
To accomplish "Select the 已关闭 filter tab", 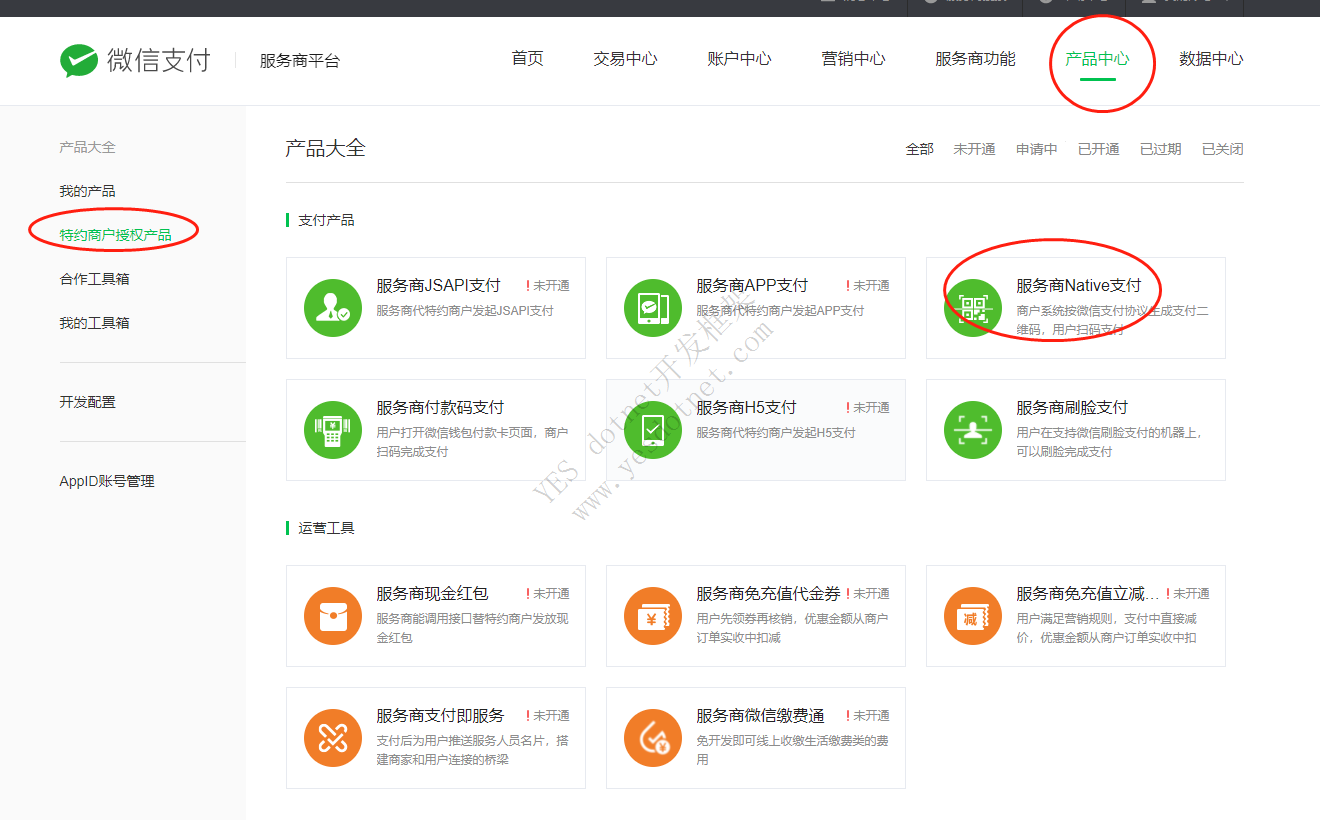I will (1223, 149).
